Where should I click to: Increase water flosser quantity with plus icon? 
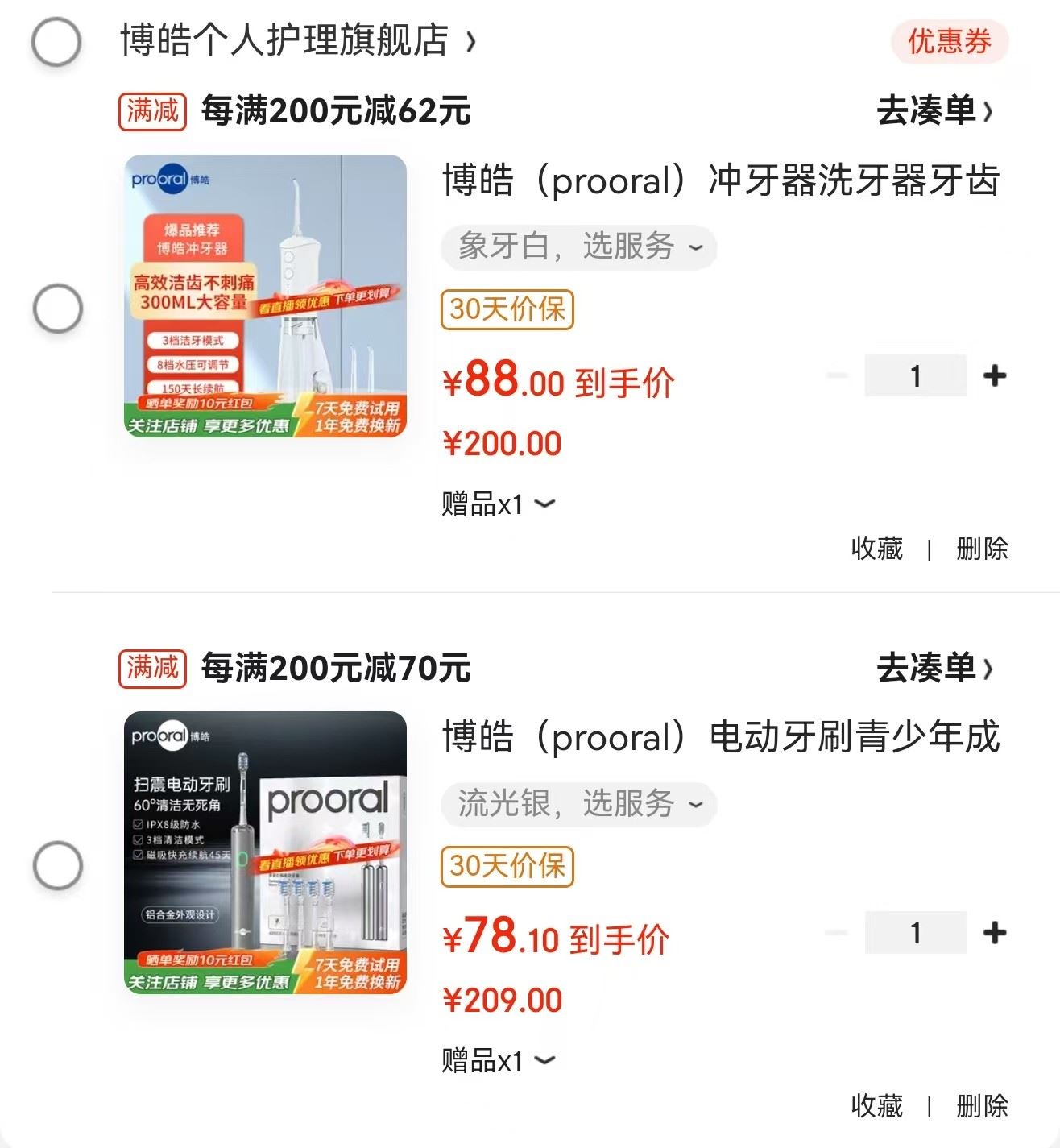(995, 375)
